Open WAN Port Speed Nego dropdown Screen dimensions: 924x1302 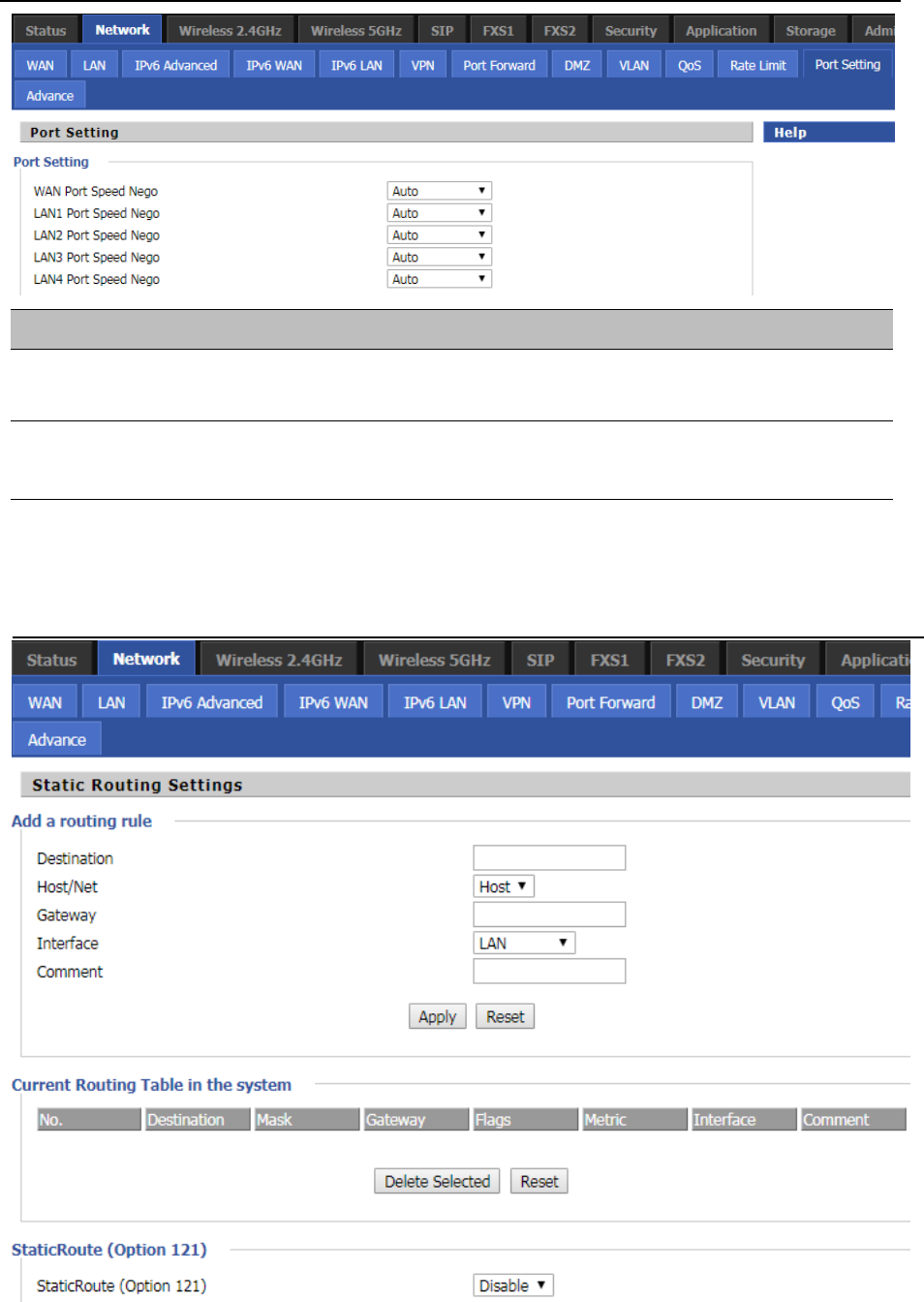(440, 191)
